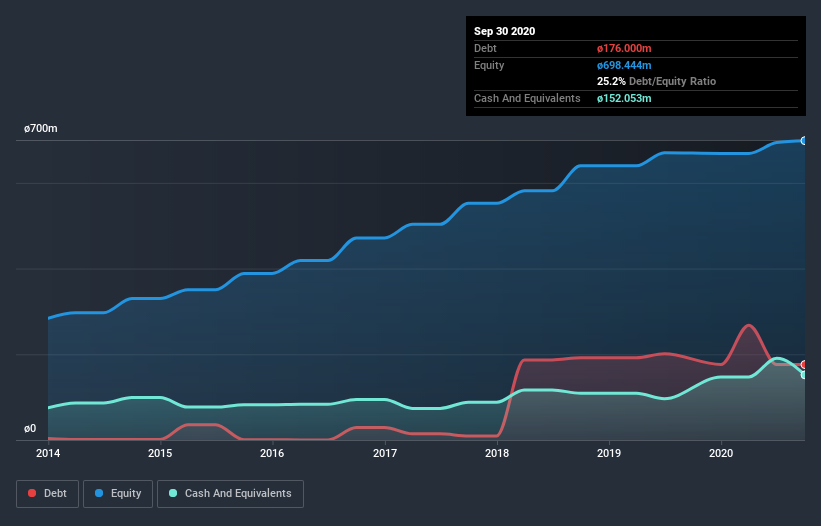Click the ø152.053m cash value

624,98
